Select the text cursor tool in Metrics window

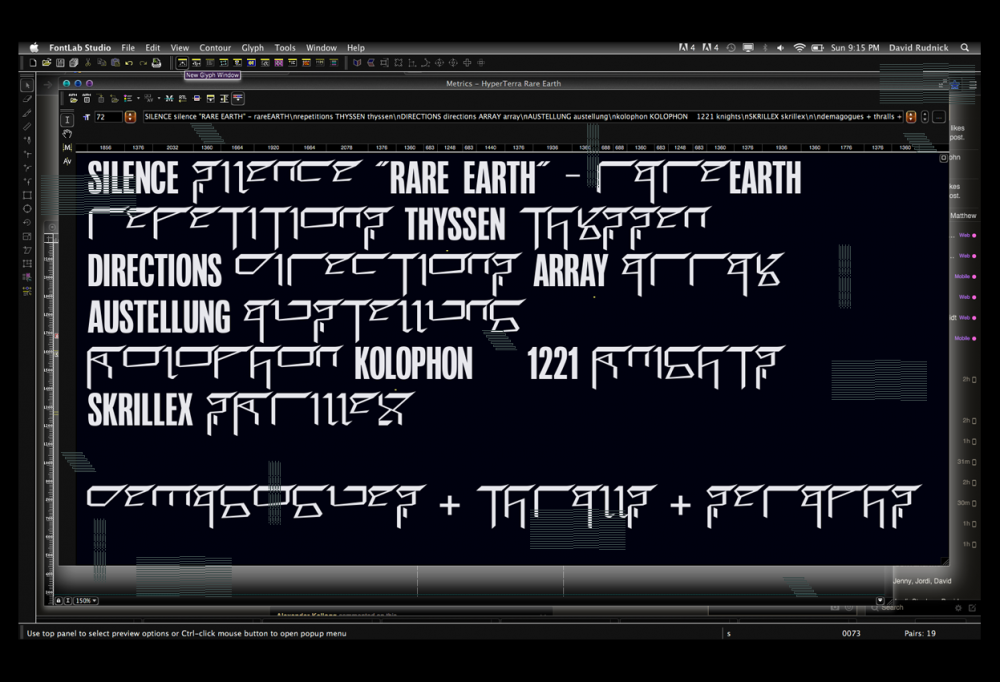68,119
